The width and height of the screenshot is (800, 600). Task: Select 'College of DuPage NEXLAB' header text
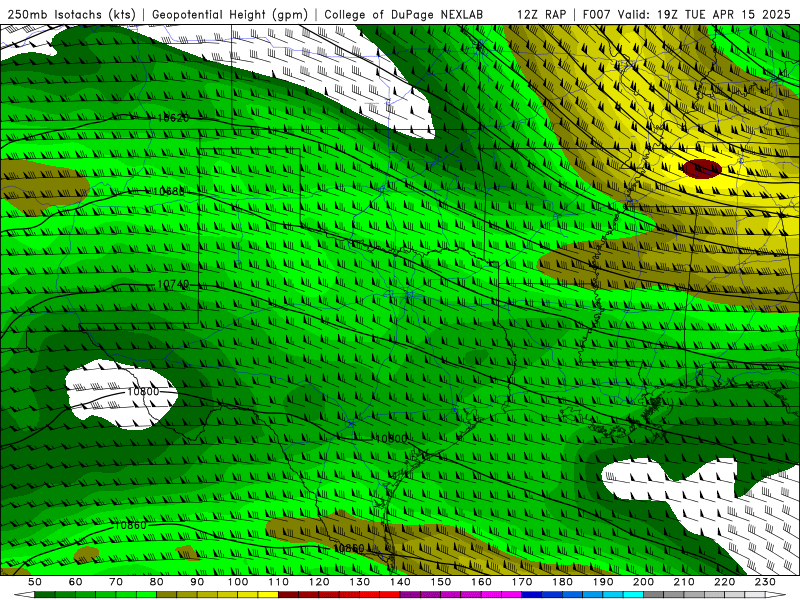click(x=403, y=14)
